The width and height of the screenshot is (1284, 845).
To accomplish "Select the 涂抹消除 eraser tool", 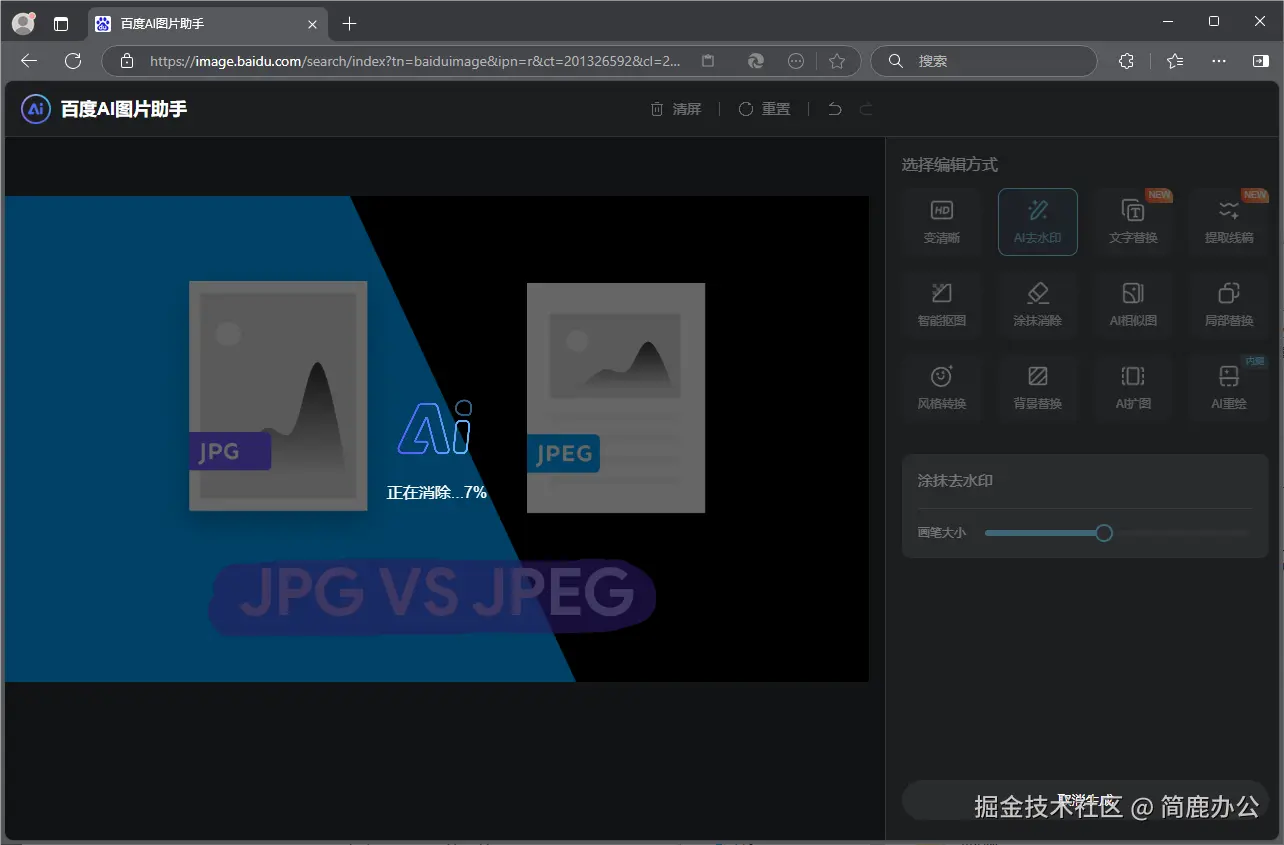I will (1037, 305).
